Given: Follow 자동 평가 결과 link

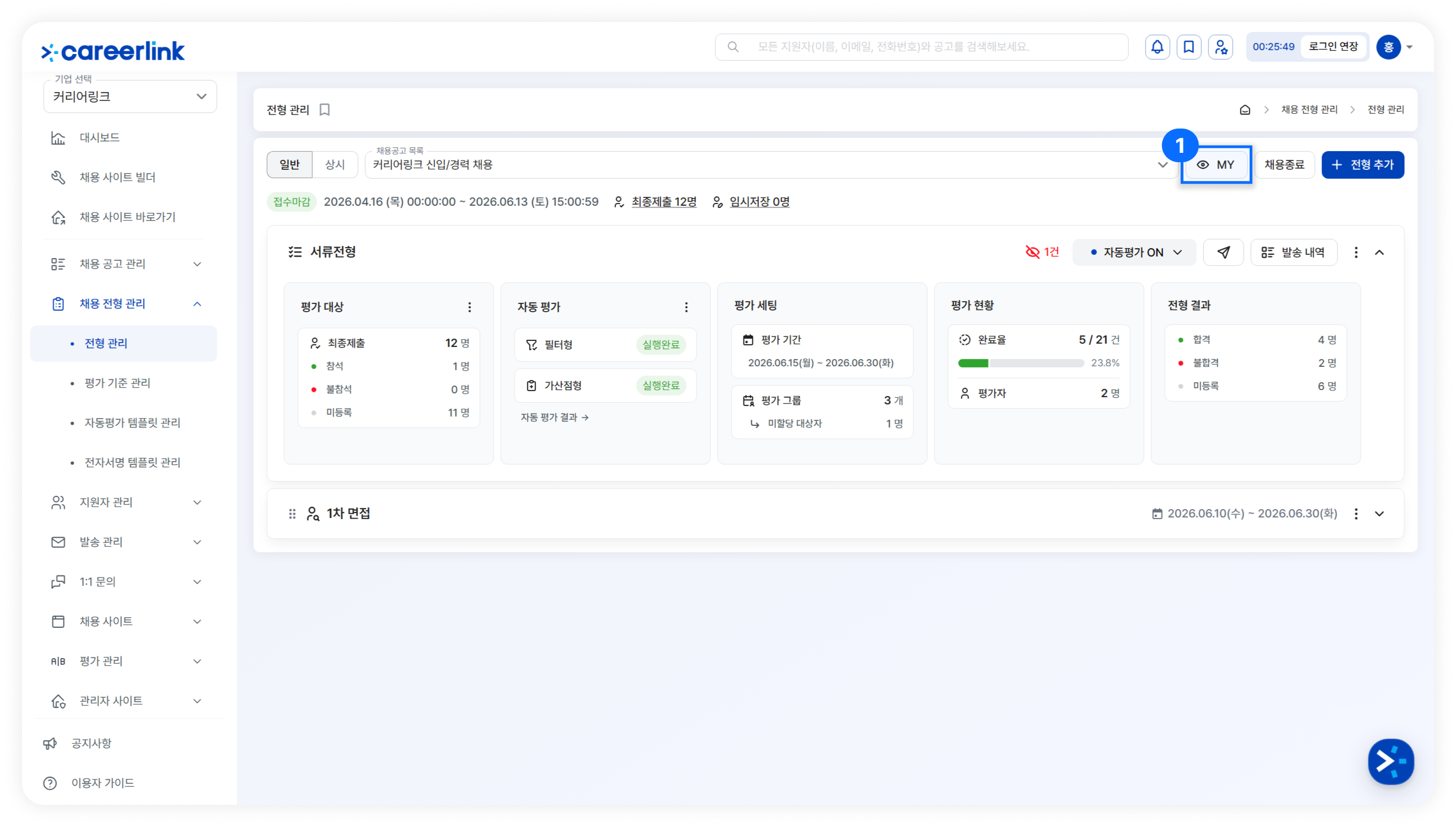Looking at the screenshot, I should point(554,417).
